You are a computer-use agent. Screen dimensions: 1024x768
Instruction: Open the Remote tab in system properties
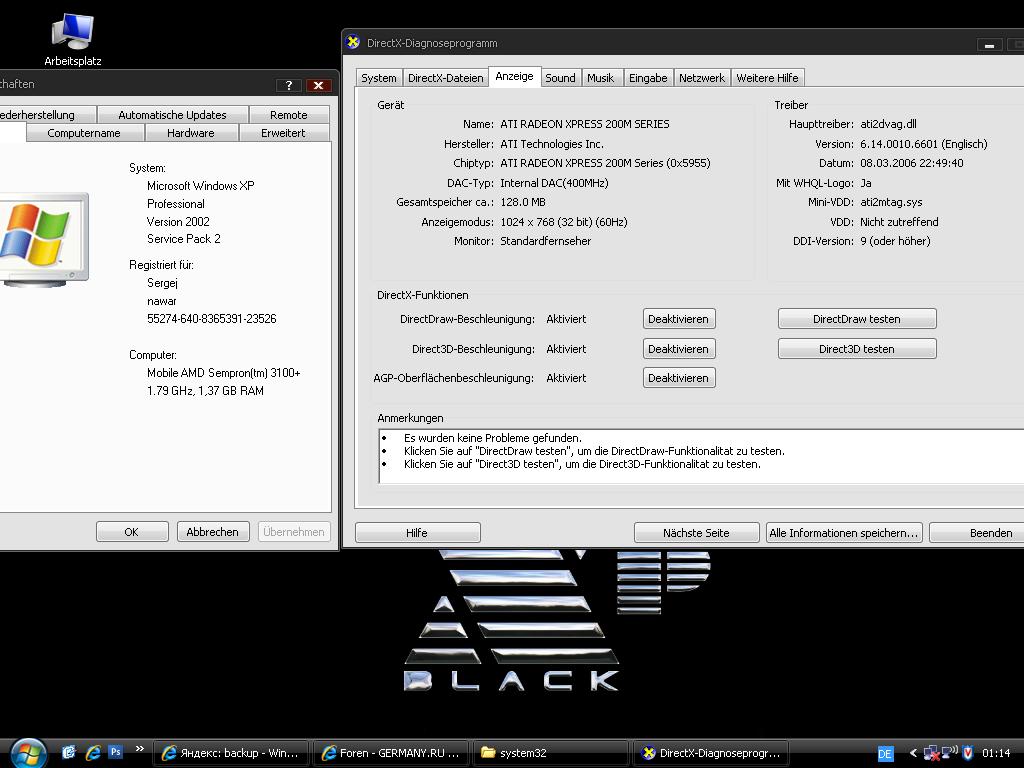click(289, 114)
